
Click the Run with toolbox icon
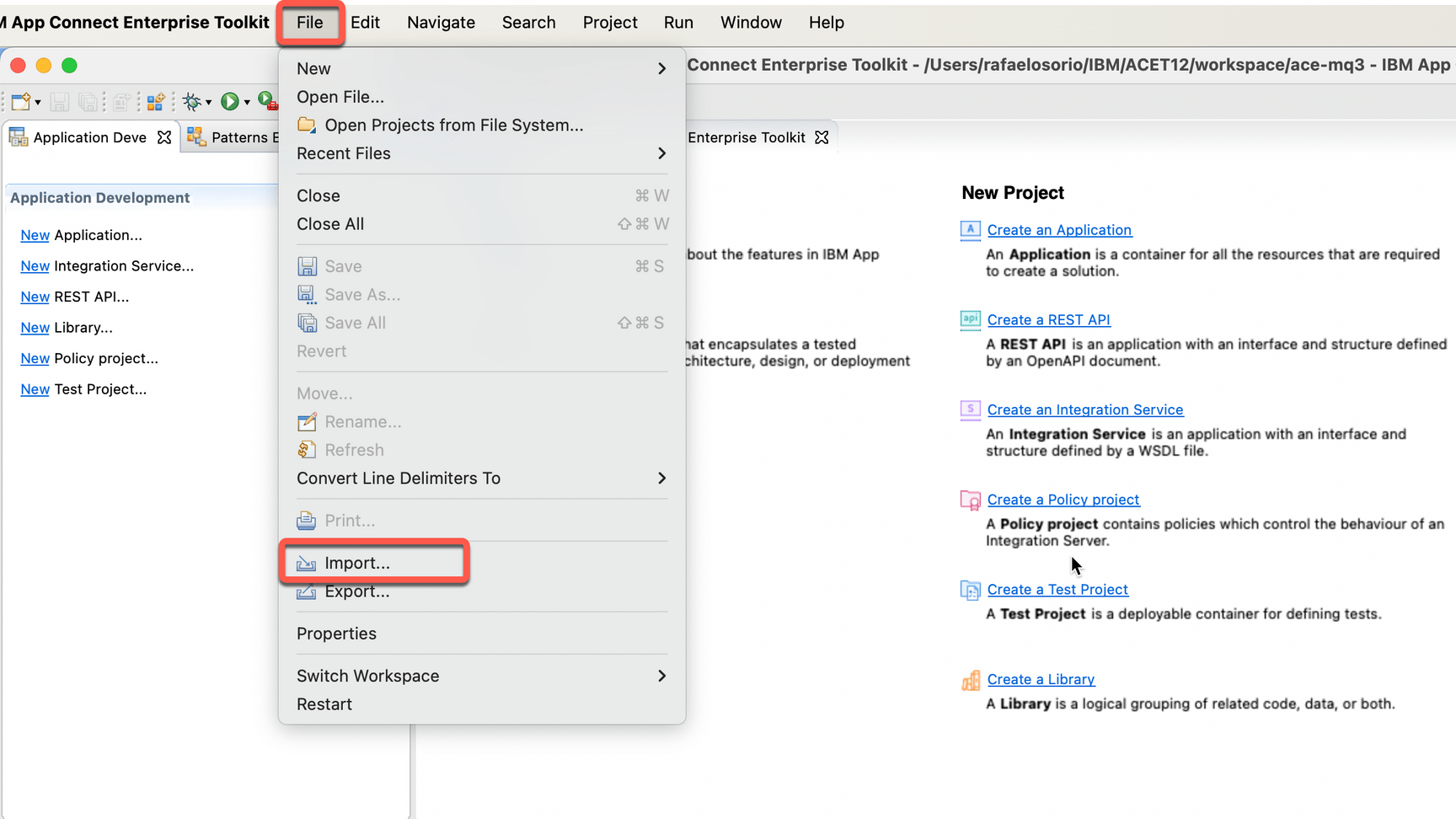tap(267, 101)
